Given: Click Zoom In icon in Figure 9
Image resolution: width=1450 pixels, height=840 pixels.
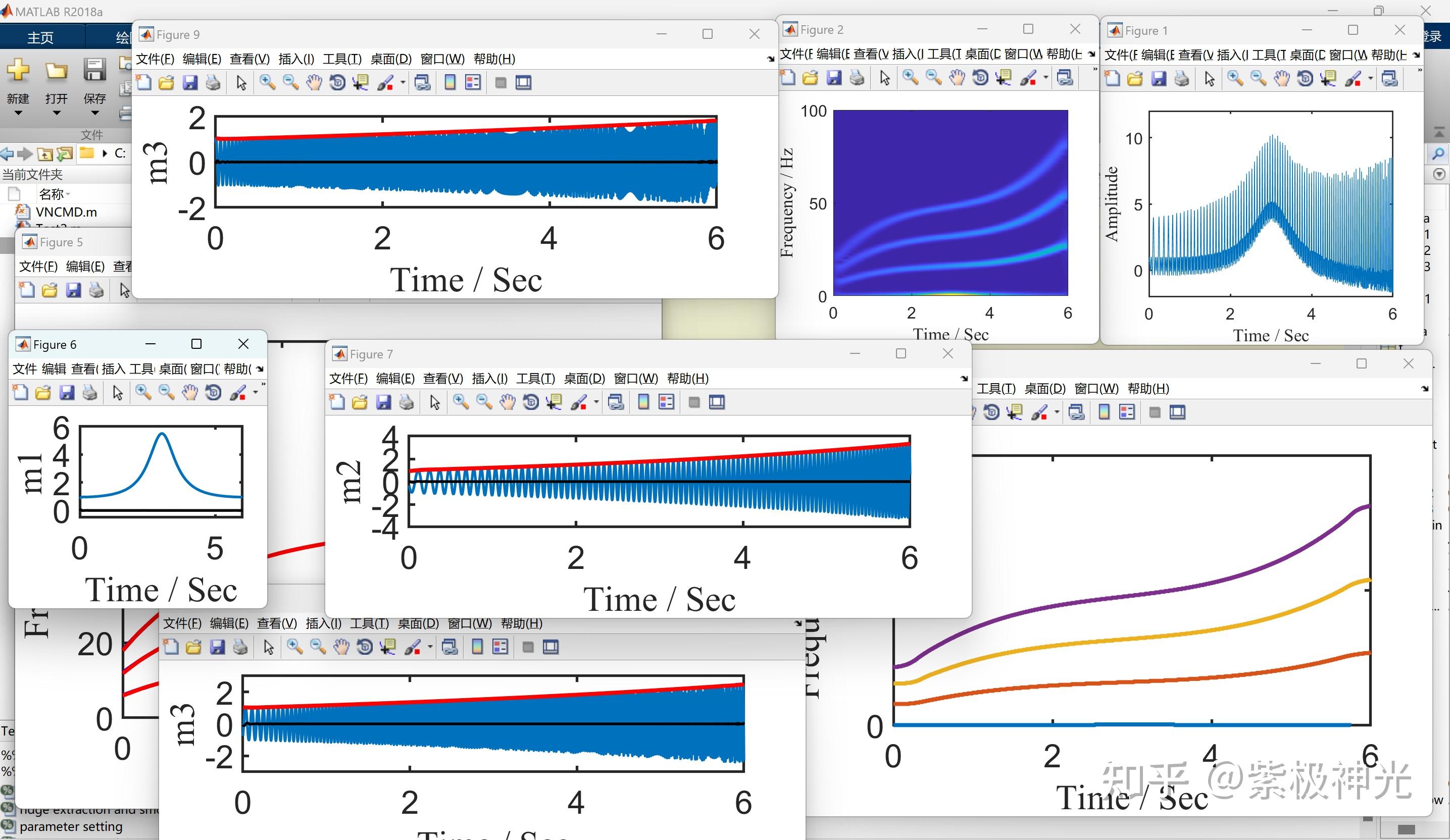Looking at the screenshot, I should pyautogui.click(x=267, y=82).
